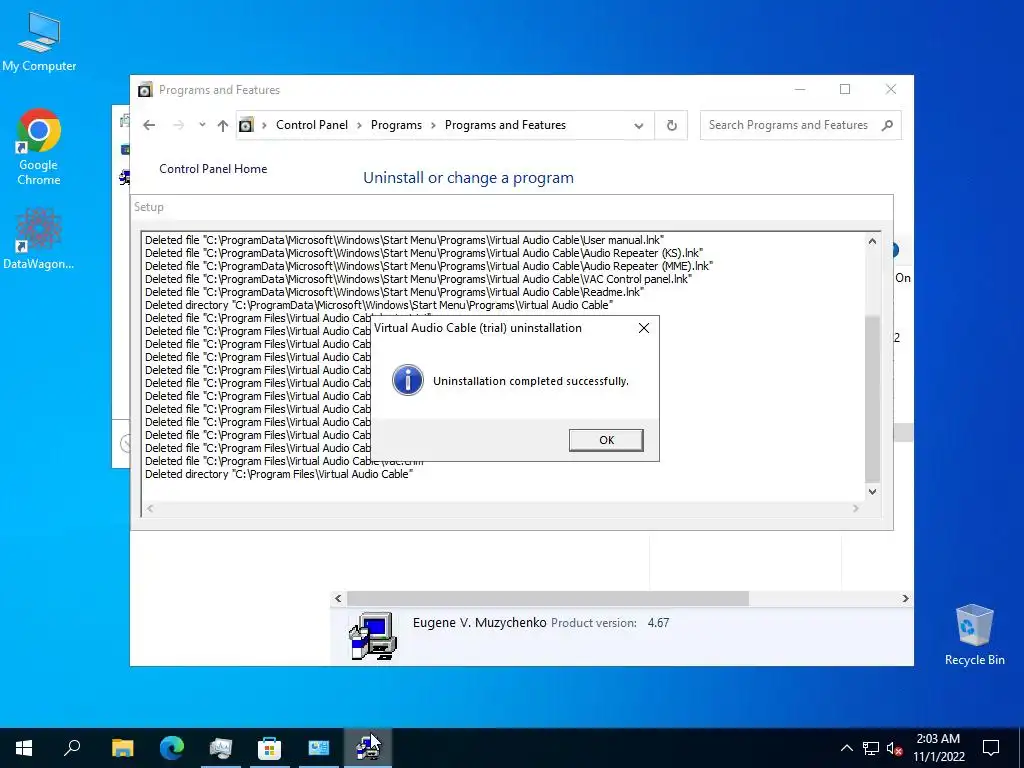Click the setup log vertical scrollbar thumb
Viewport: 1024px width, 768px height.
pyautogui.click(x=872, y=399)
